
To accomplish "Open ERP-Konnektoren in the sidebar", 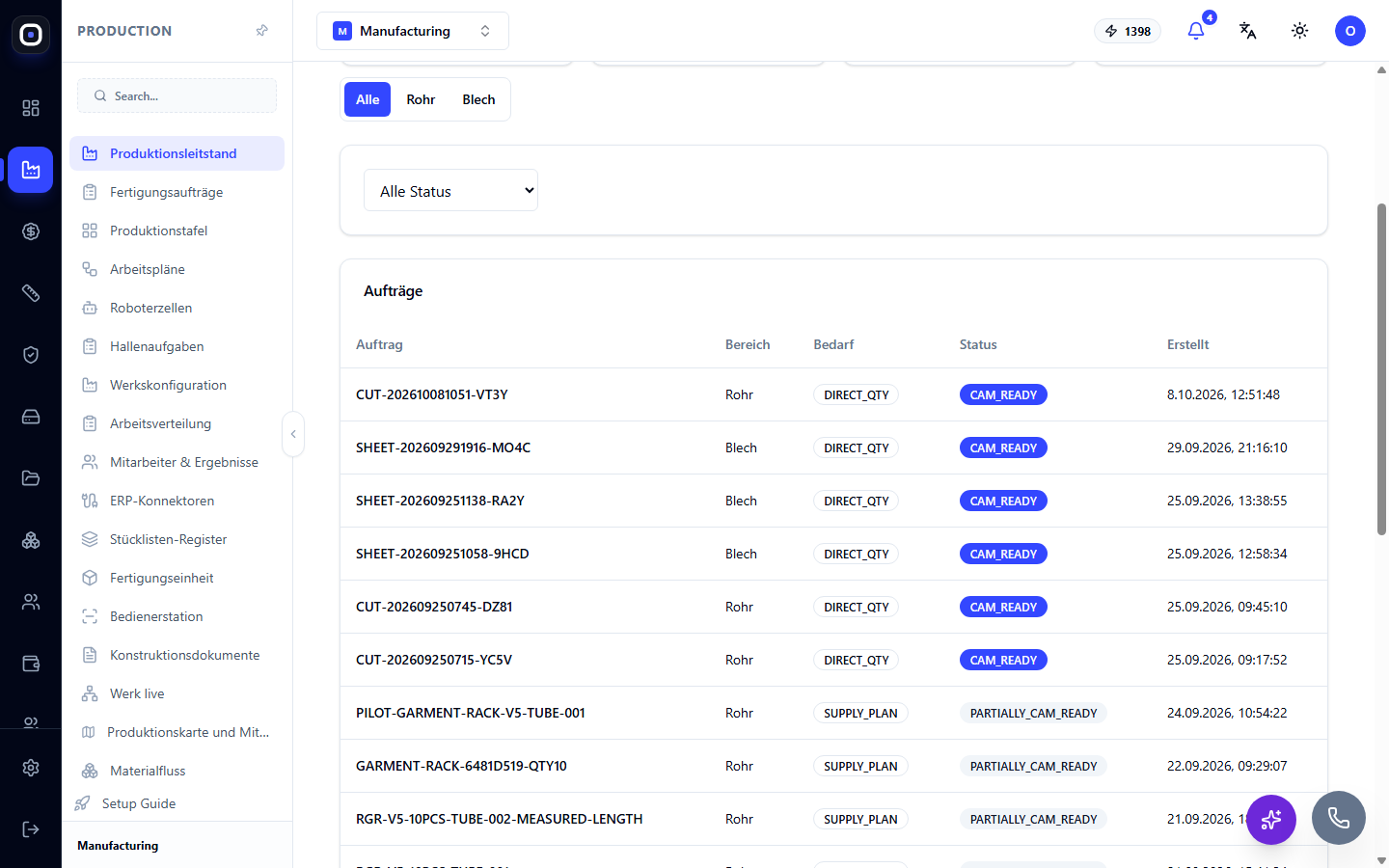I will pyautogui.click(x=177, y=501).
